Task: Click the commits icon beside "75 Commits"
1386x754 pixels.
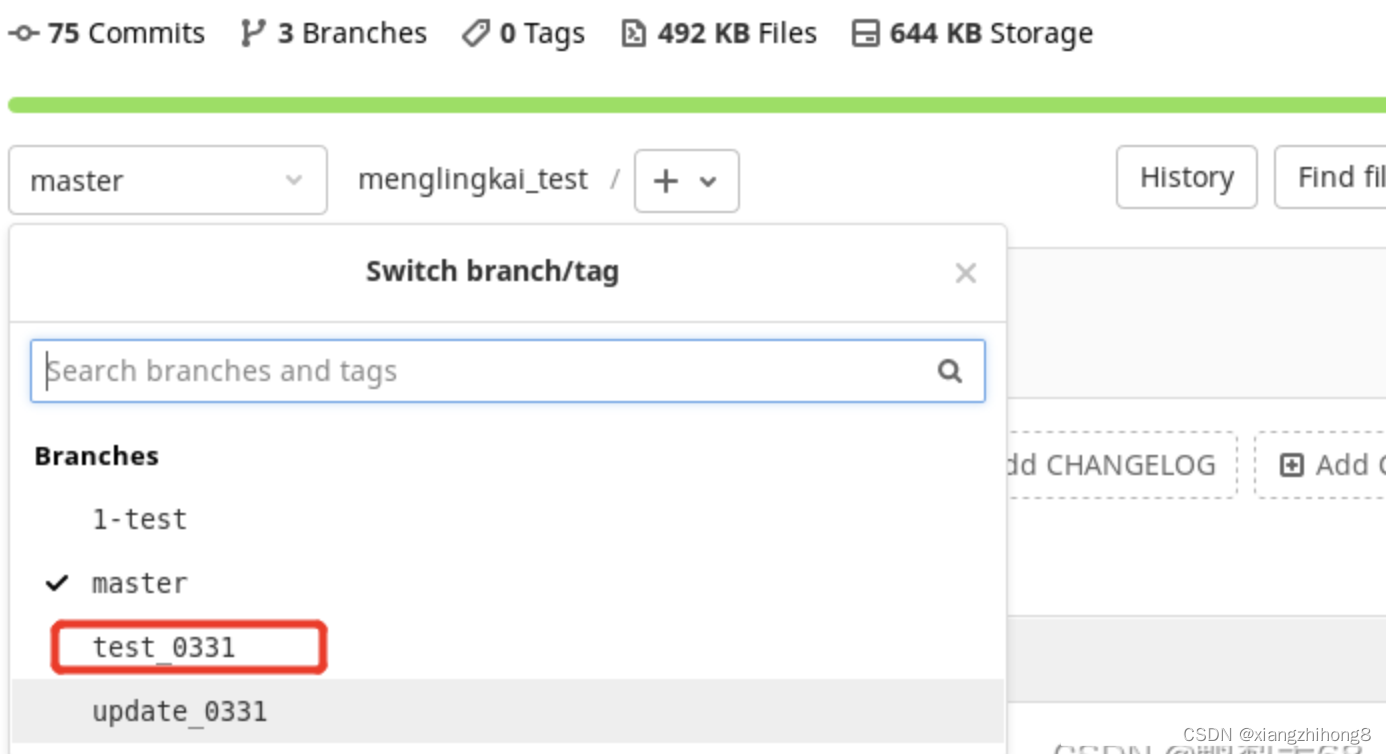Action: [x=22, y=32]
